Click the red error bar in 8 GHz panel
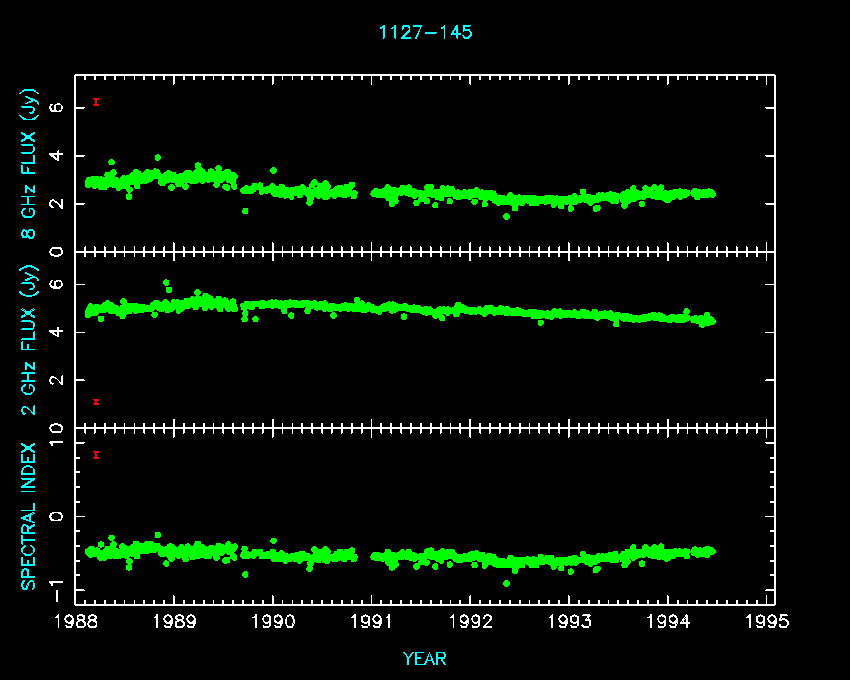 pos(96,101)
